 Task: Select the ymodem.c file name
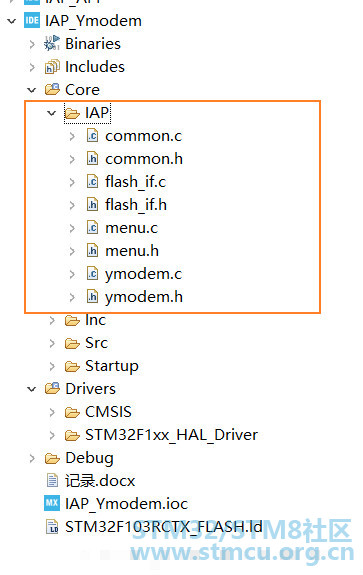coord(143,274)
